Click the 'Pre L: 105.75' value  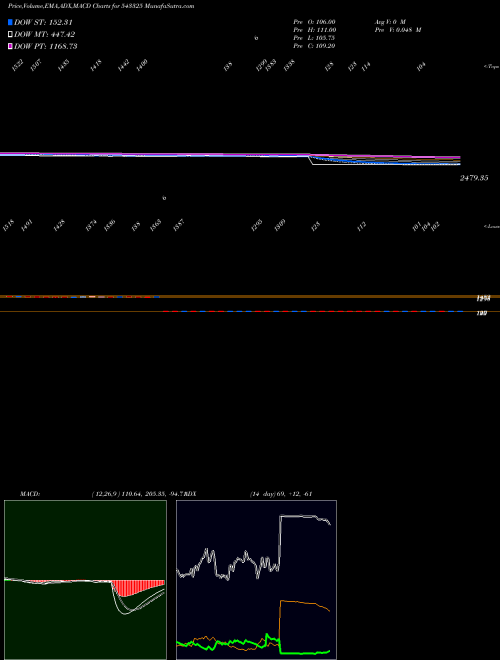[314, 38]
